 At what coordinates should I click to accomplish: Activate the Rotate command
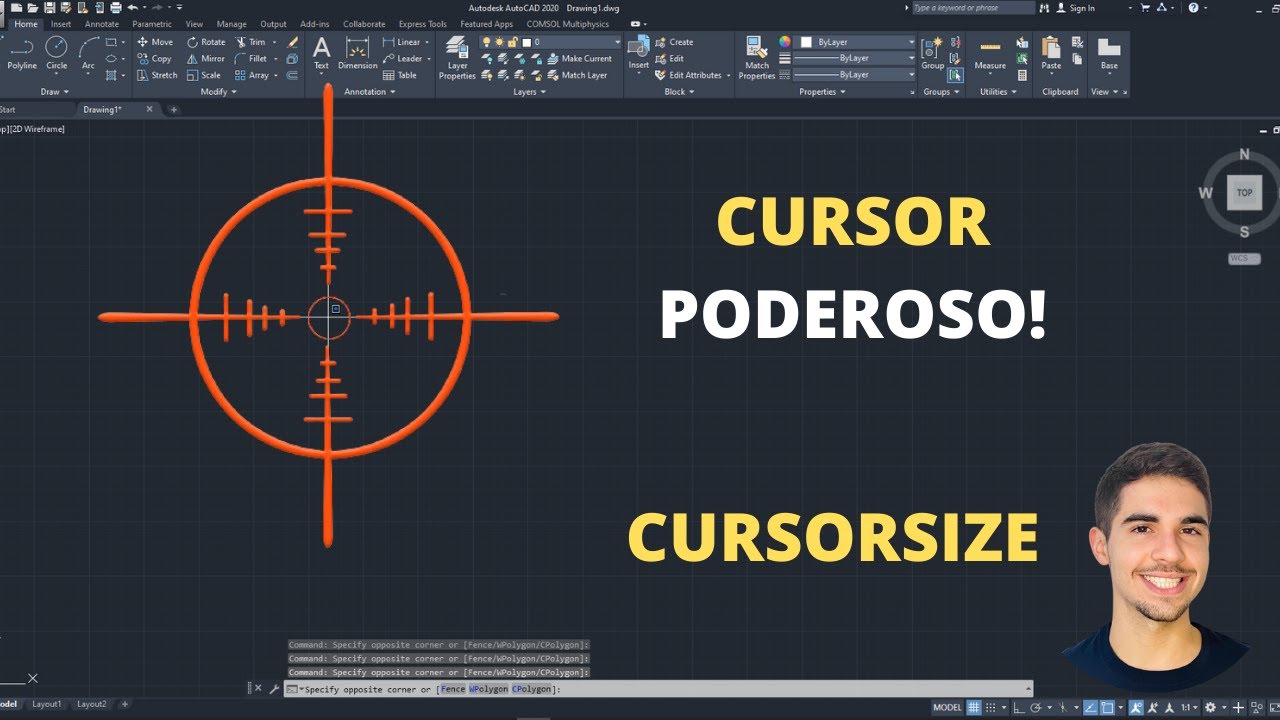(205, 42)
